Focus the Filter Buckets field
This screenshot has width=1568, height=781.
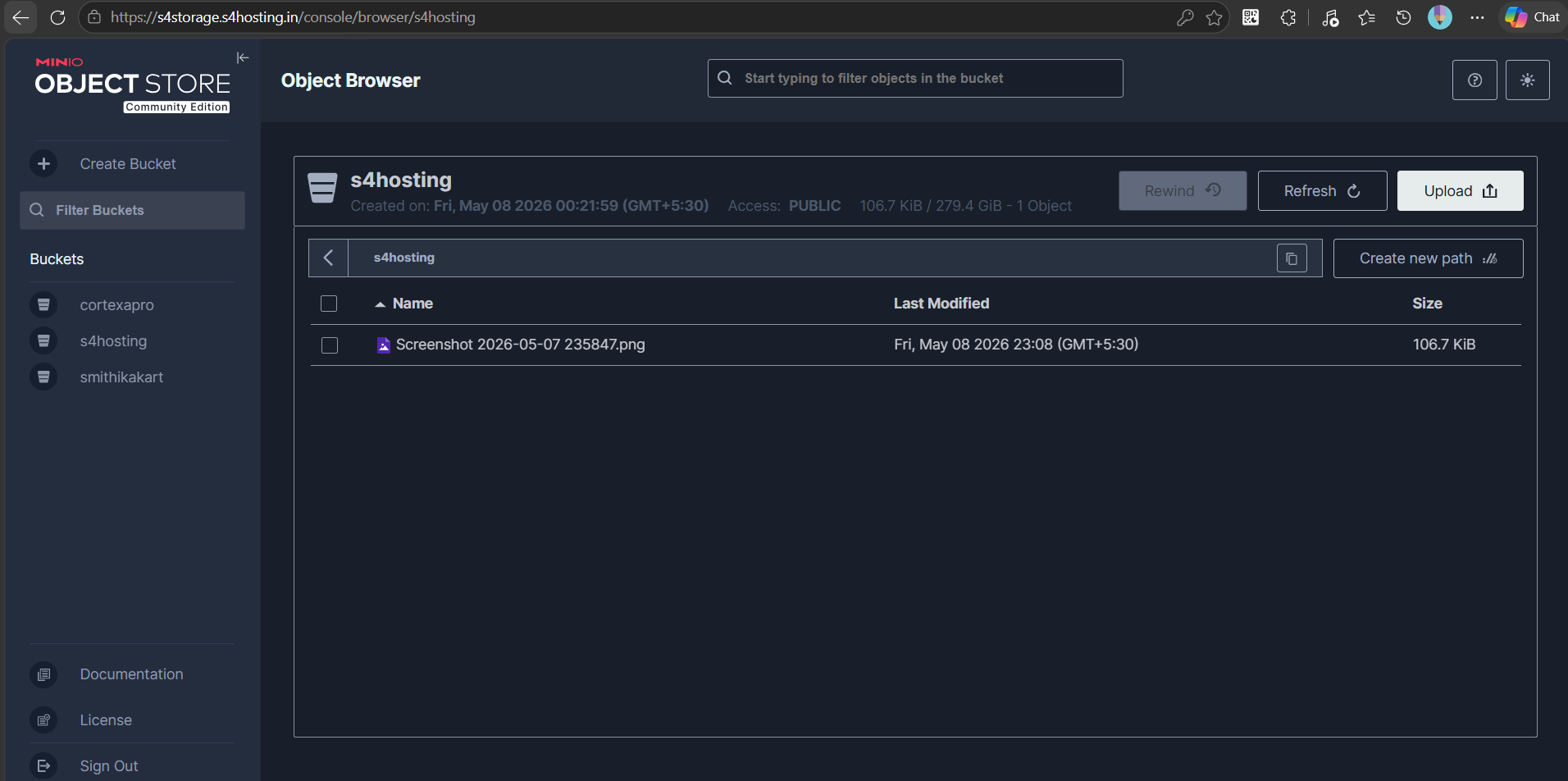coord(132,210)
